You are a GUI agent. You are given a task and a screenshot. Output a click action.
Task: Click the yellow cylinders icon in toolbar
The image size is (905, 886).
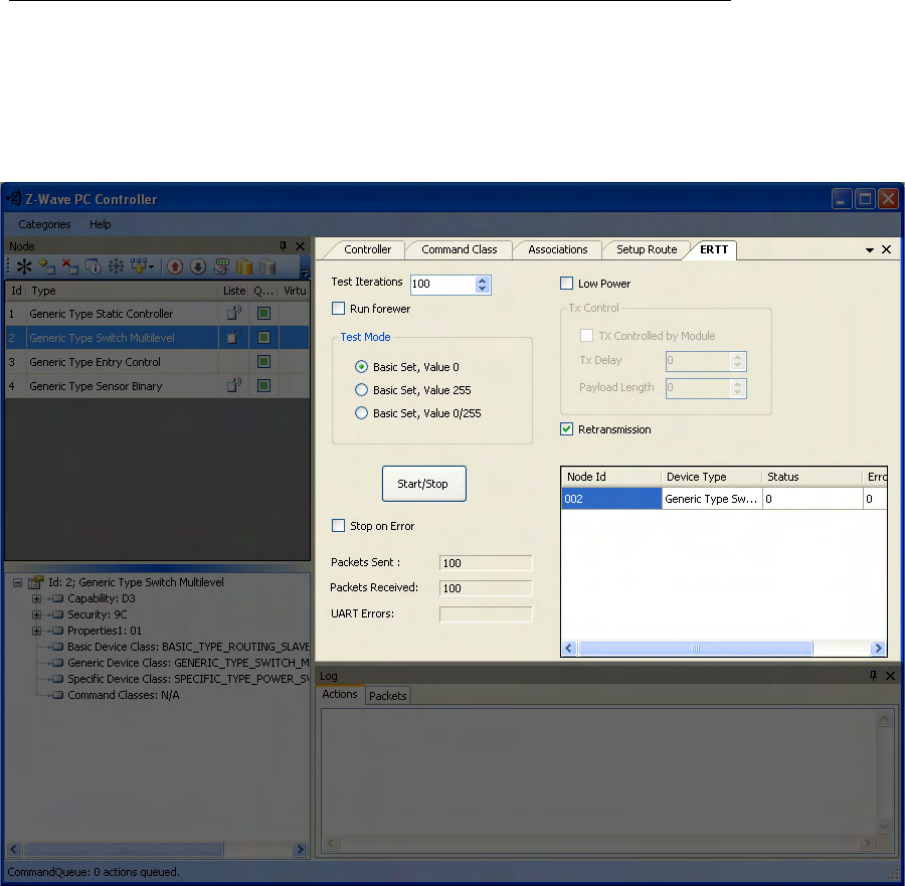point(245,267)
